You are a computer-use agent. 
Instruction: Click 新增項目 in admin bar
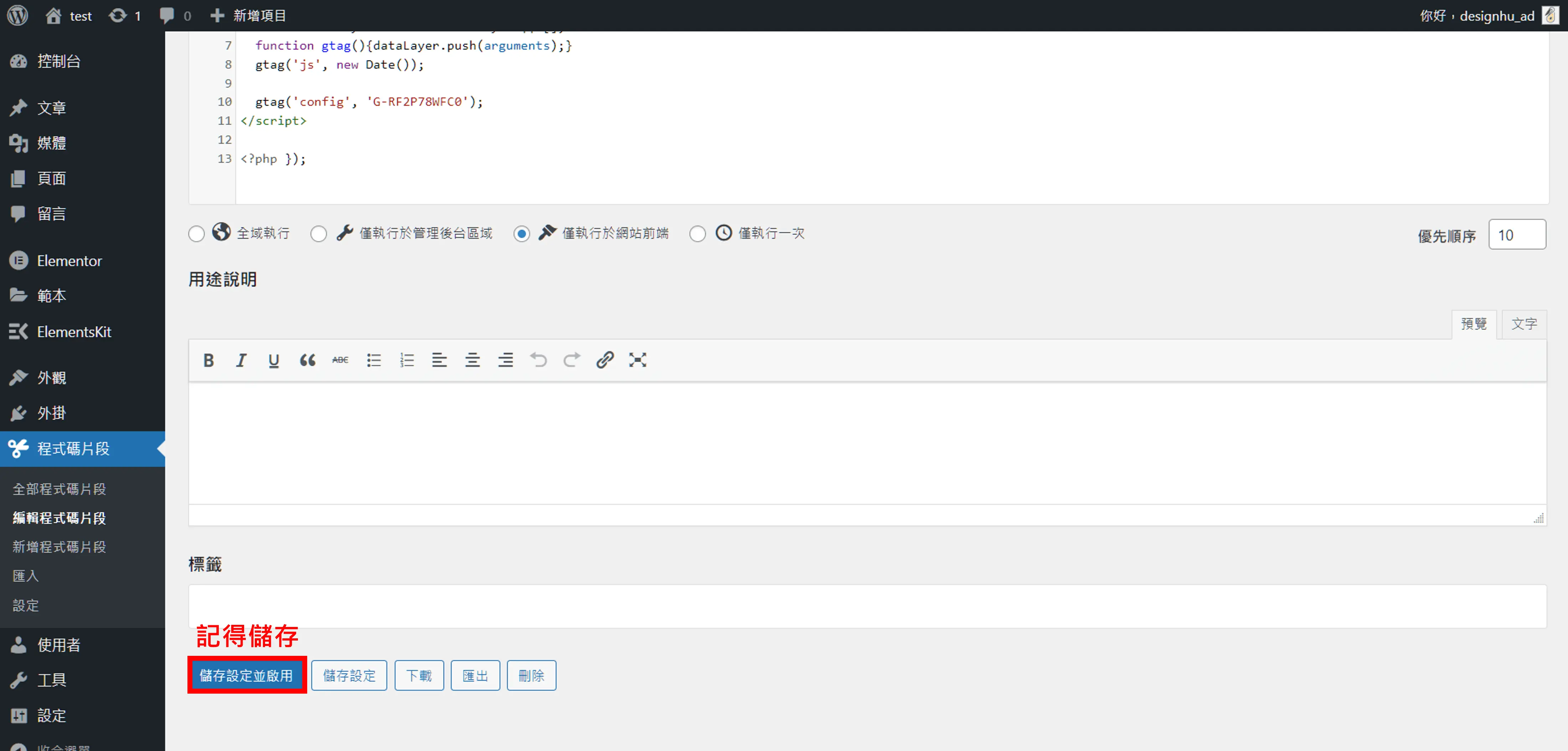coord(248,15)
